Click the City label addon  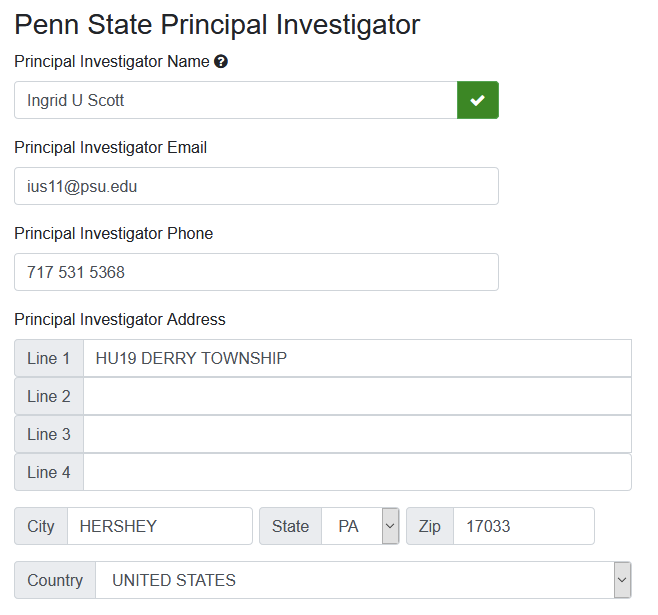(41, 526)
